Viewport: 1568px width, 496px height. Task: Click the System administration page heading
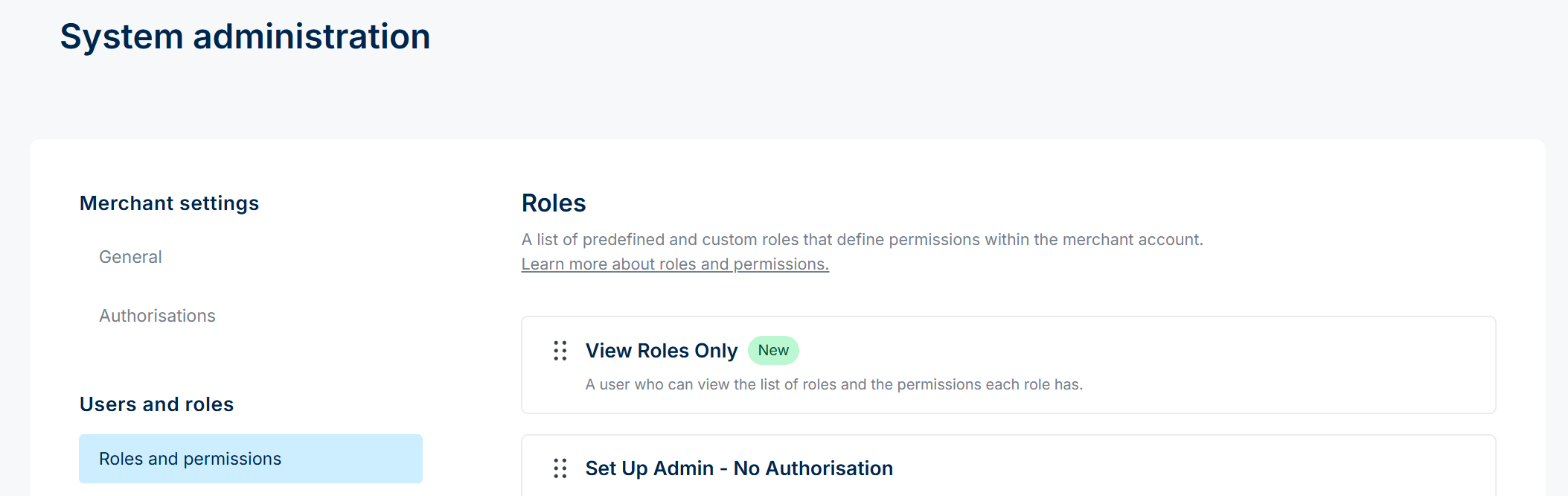click(x=245, y=36)
